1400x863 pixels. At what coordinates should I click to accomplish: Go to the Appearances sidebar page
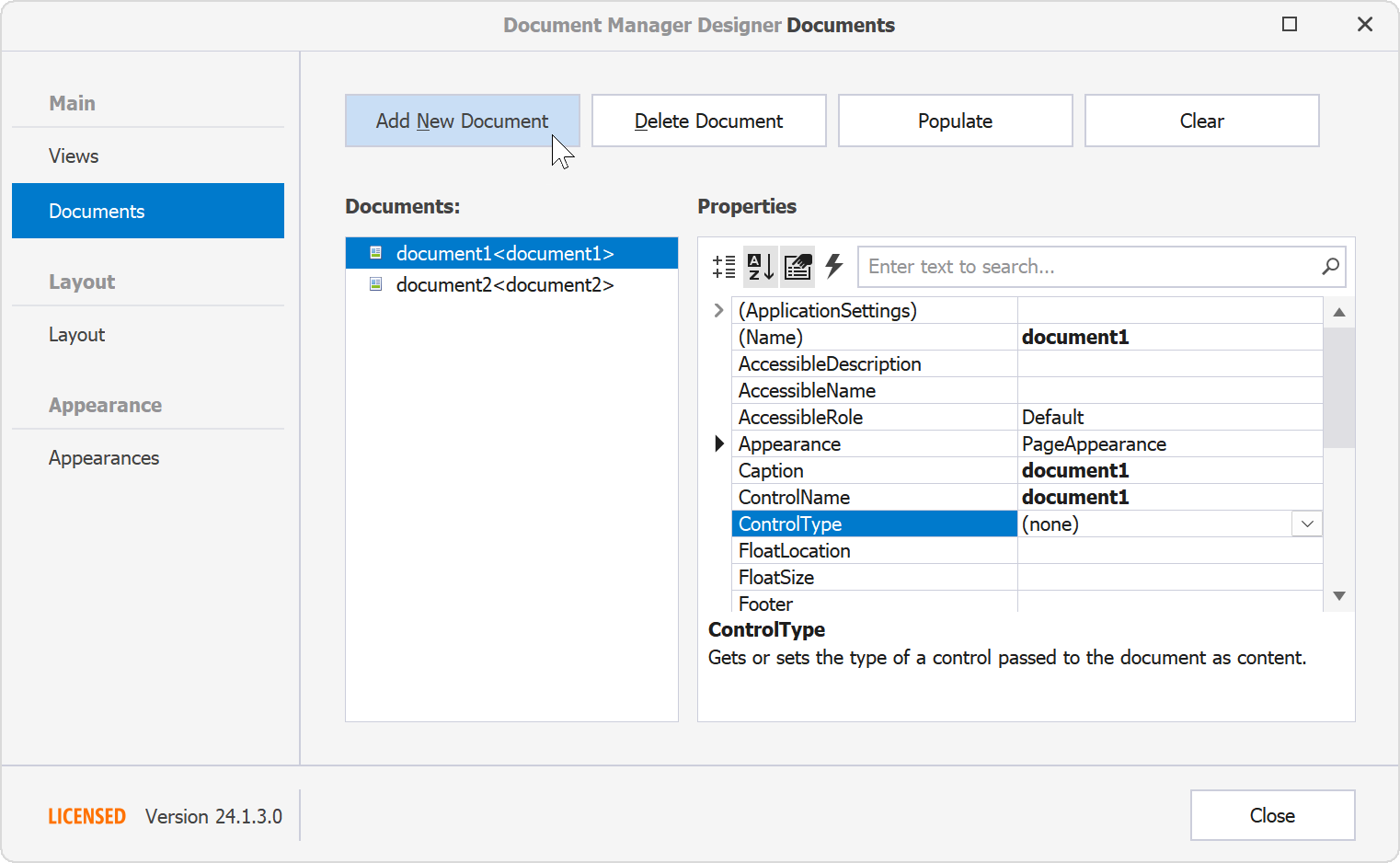click(x=104, y=458)
